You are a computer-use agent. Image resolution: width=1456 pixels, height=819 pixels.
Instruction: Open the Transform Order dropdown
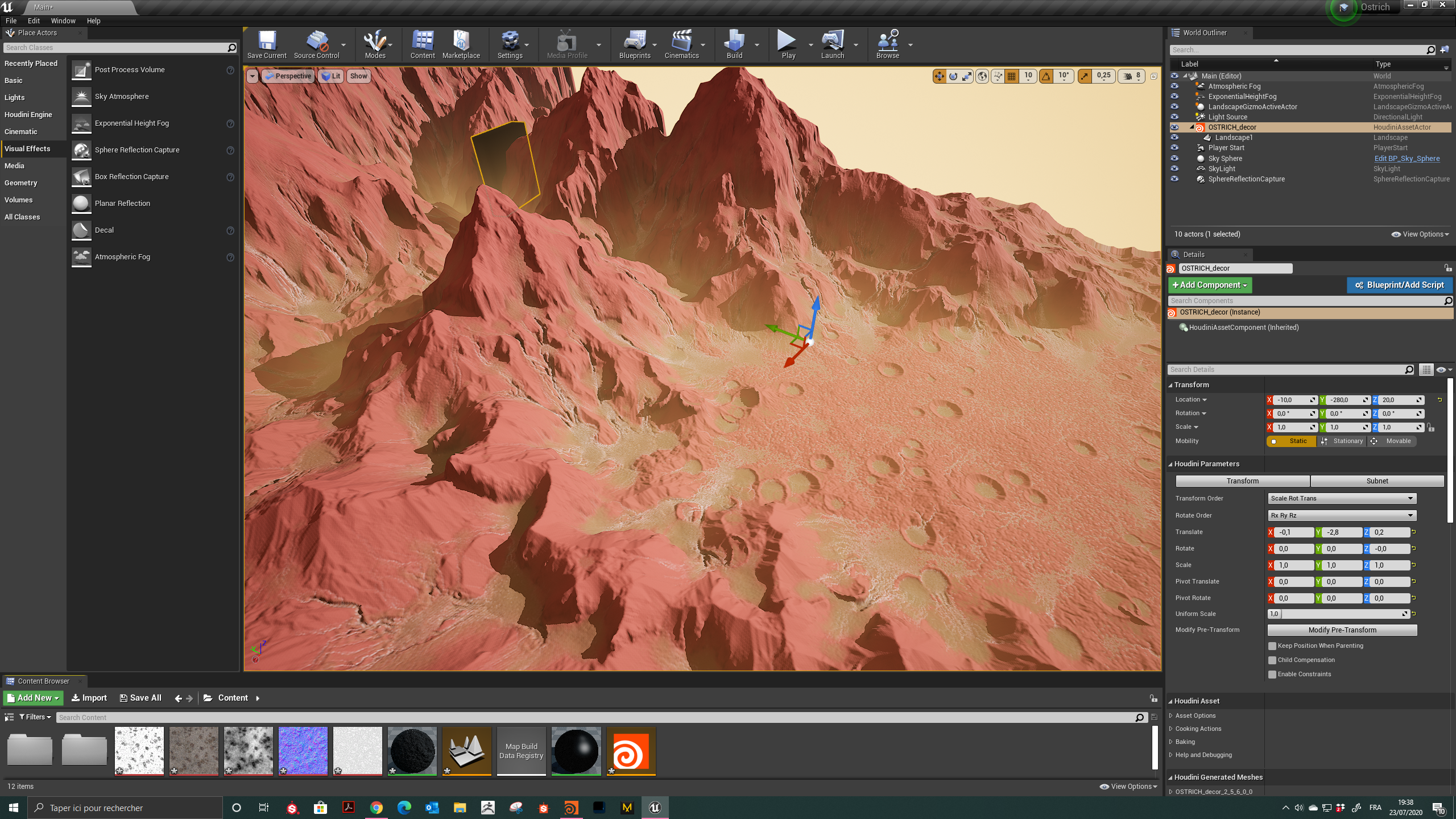pyautogui.click(x=1342, y=499)
